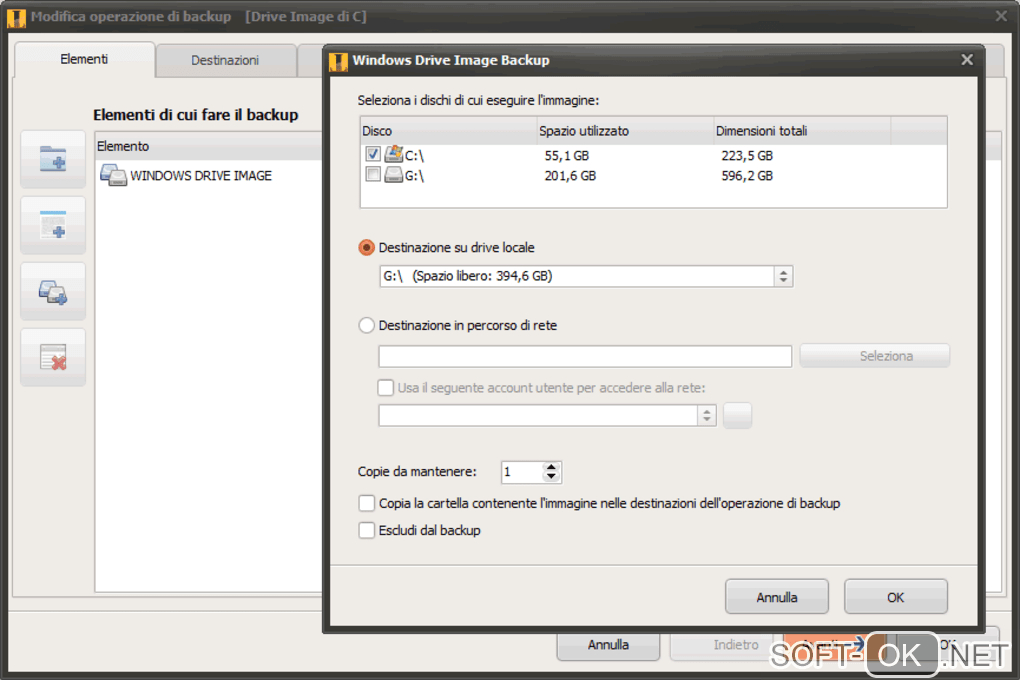Click the Copie da mantenere number field

(x=522, y=472)
